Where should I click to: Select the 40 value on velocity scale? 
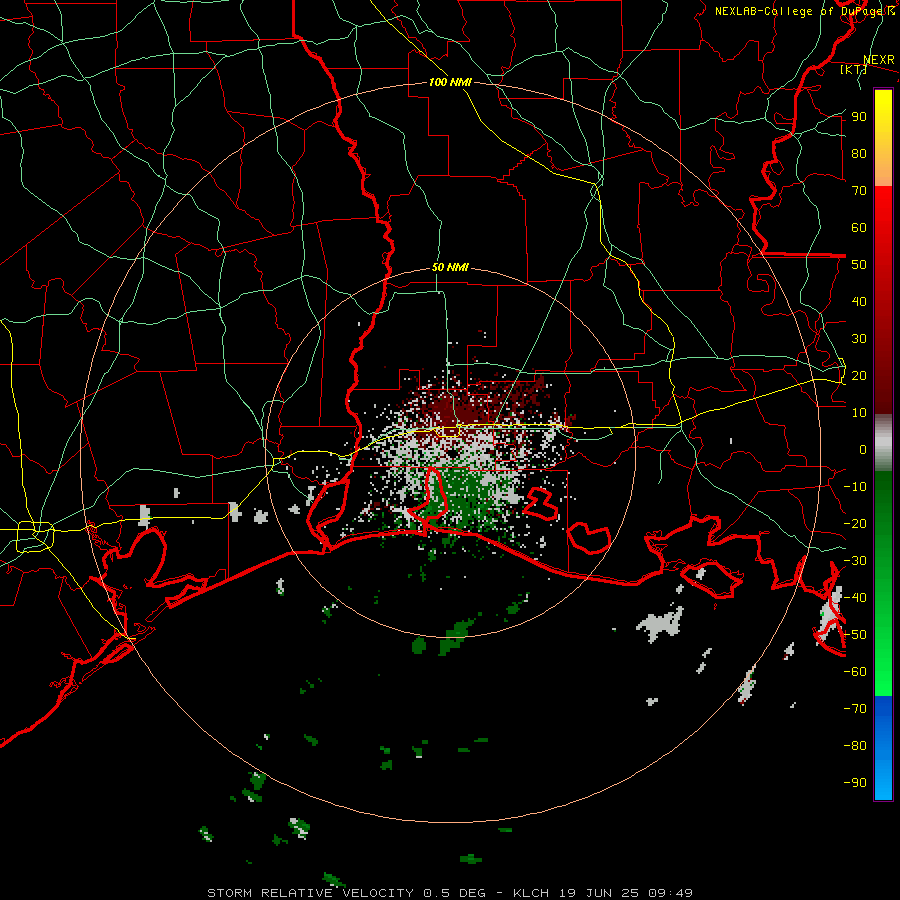(x=859, y=301)
